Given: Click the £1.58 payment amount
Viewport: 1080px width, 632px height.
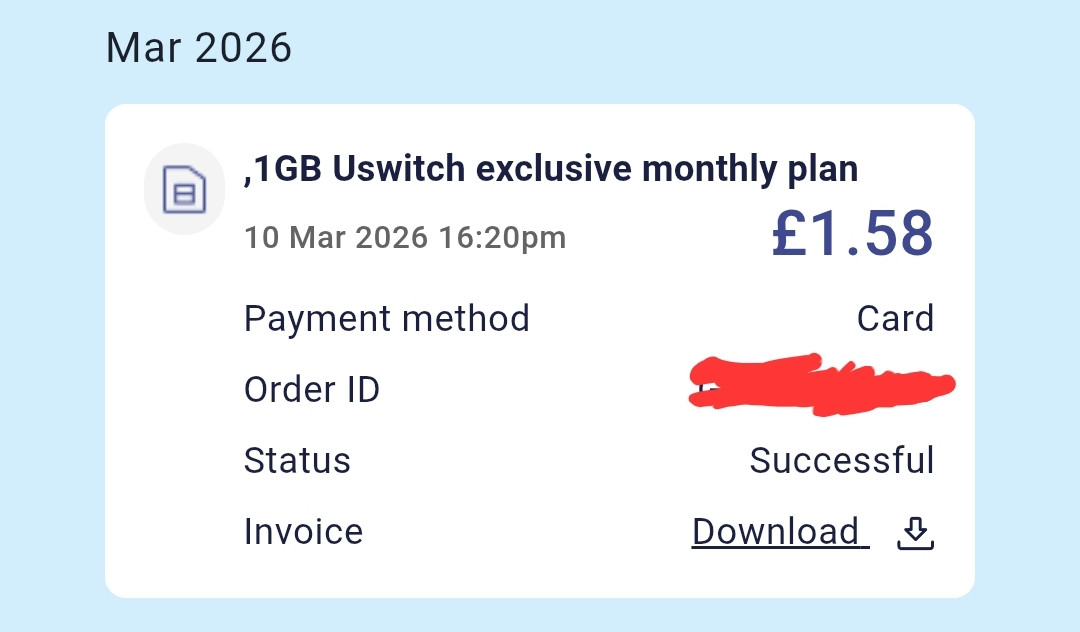Looking at the screenshot, I should [852, 234].
